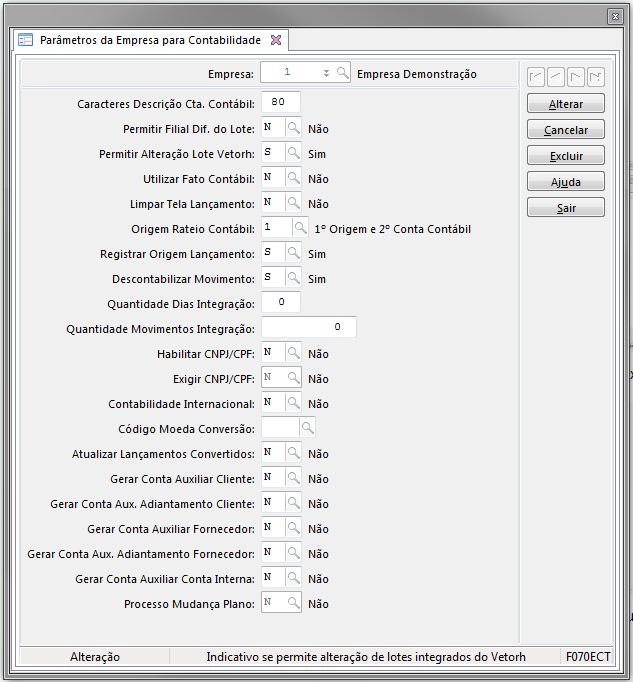Open lookup for Gerar Conta Auxiliar Conta Interna
Image resolution: width=633 pixels, height=682 pixels.
(x=294, y=578)
